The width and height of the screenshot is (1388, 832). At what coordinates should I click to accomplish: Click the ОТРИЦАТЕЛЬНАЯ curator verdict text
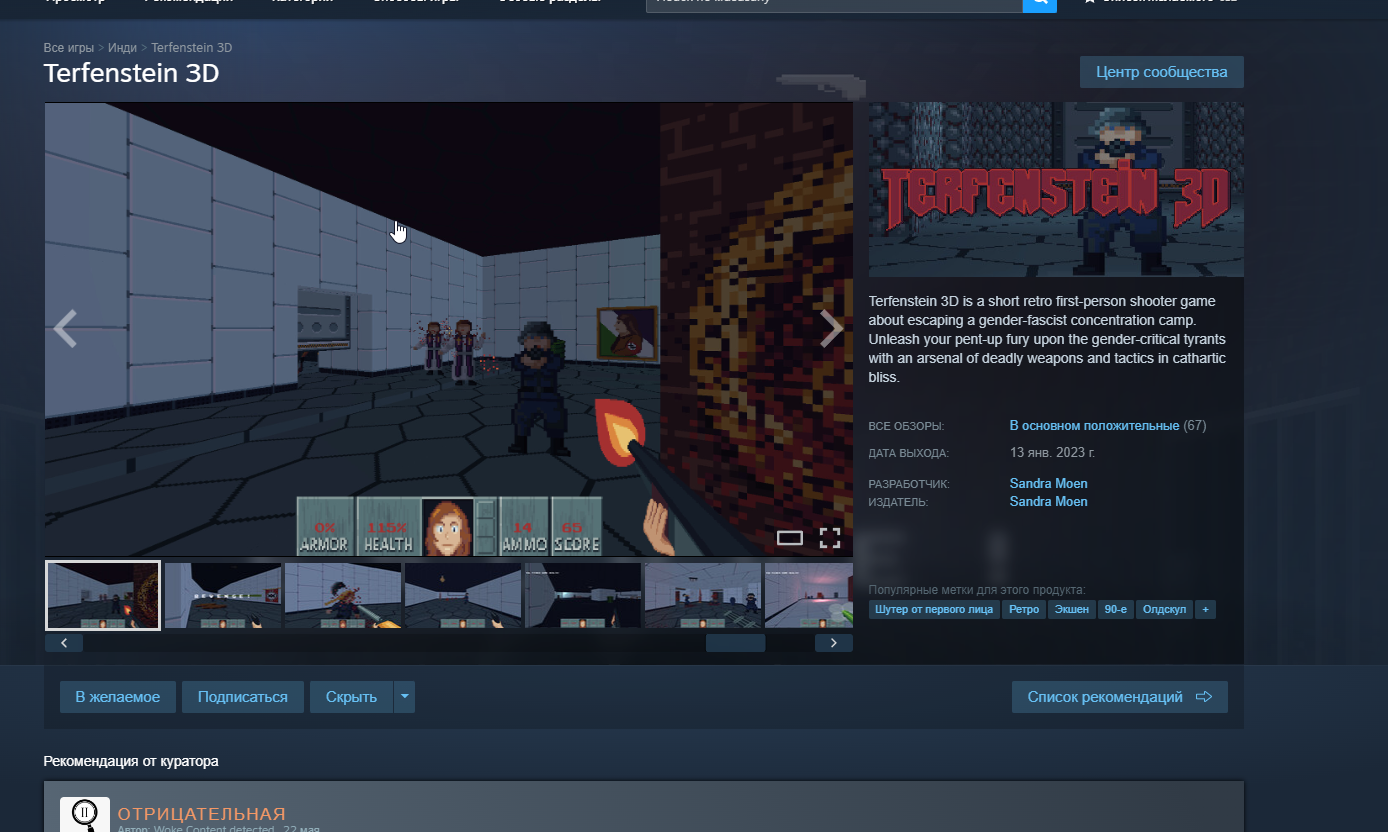point(202,813)
